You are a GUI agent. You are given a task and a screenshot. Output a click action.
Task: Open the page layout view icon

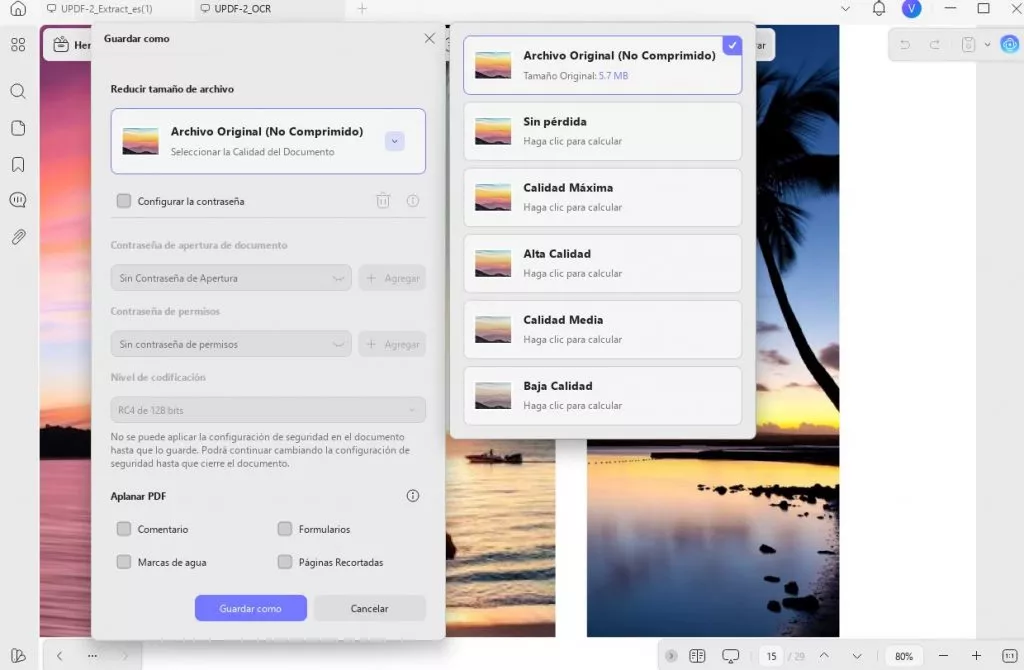[697, 656]
